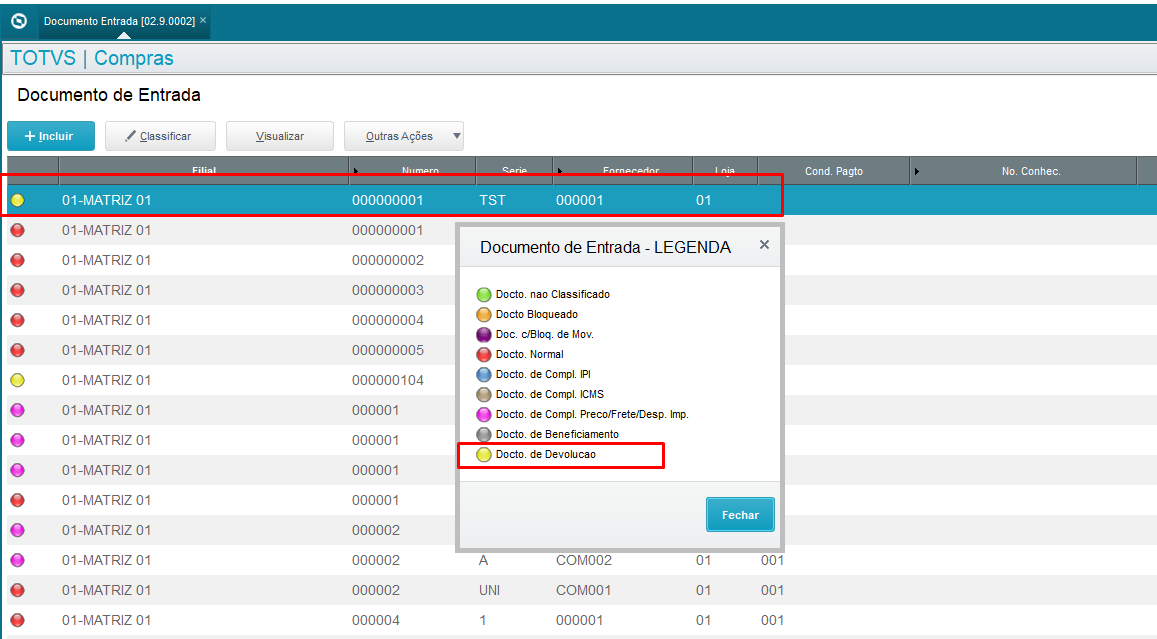Click the Incluir button
This screenshot has width=1157, height=639.
point(51,136)
